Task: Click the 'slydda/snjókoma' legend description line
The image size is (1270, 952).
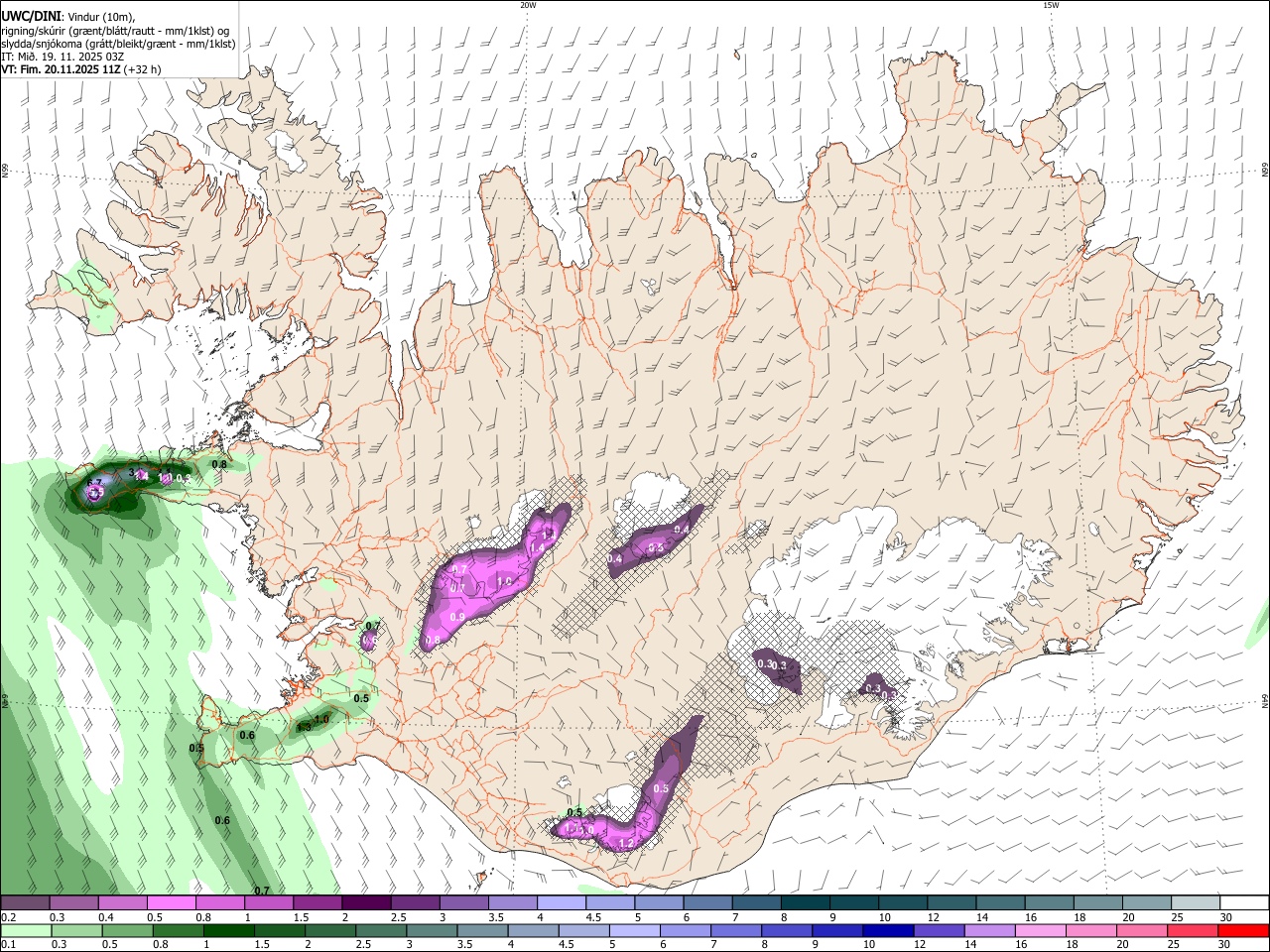Action: 118,44
